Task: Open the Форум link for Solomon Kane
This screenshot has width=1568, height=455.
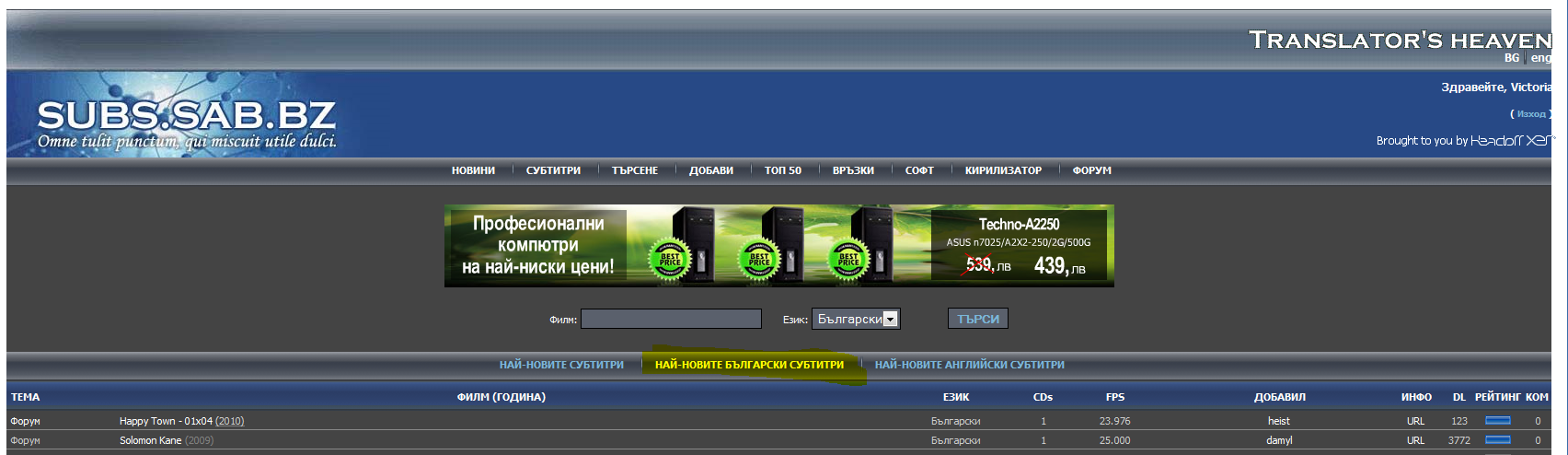Action: (x=25, y=440)
